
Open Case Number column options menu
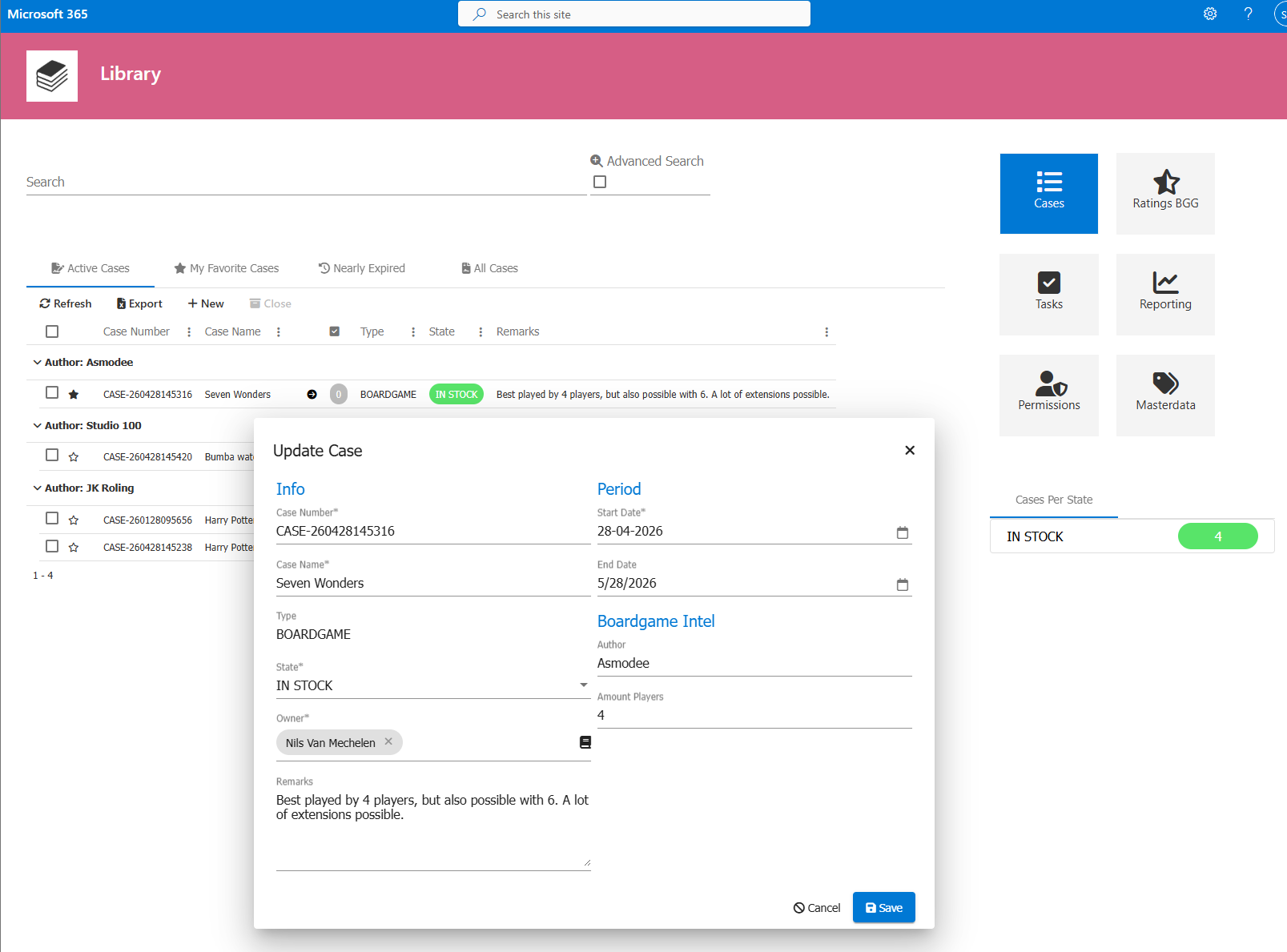click(x=189, y=331)
